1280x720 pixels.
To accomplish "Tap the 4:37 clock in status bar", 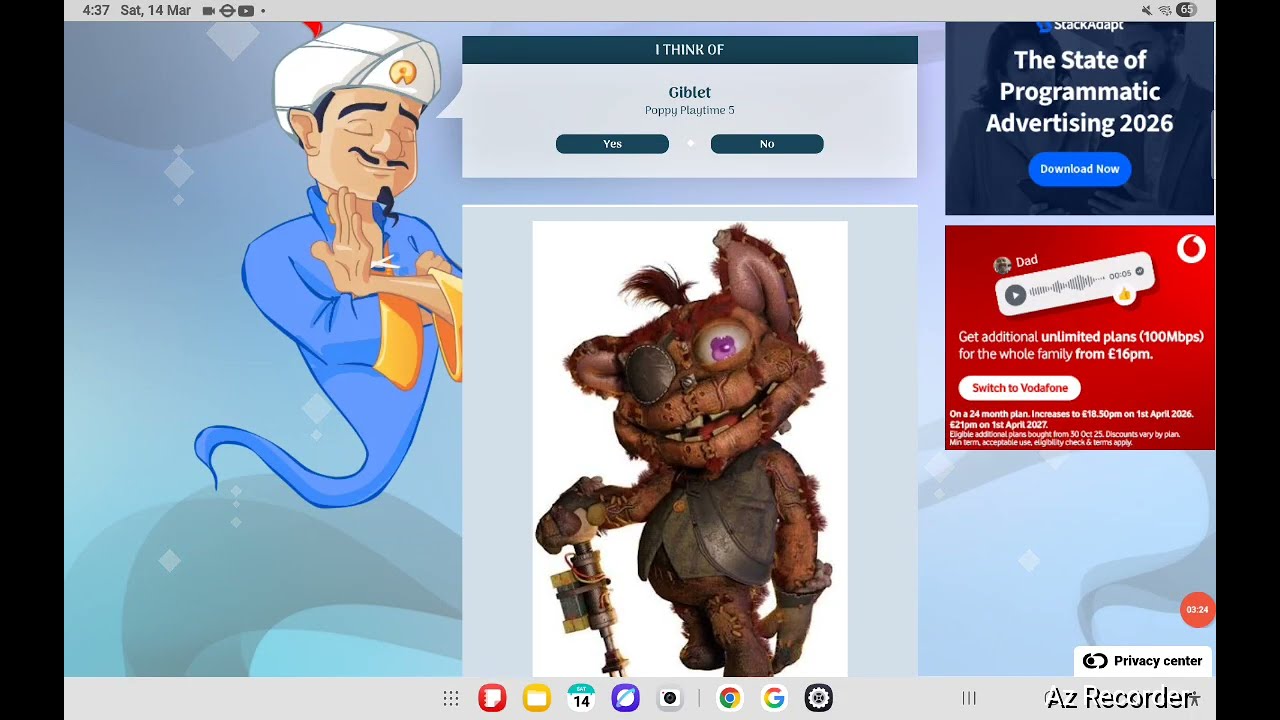I will tap(96, 10).
